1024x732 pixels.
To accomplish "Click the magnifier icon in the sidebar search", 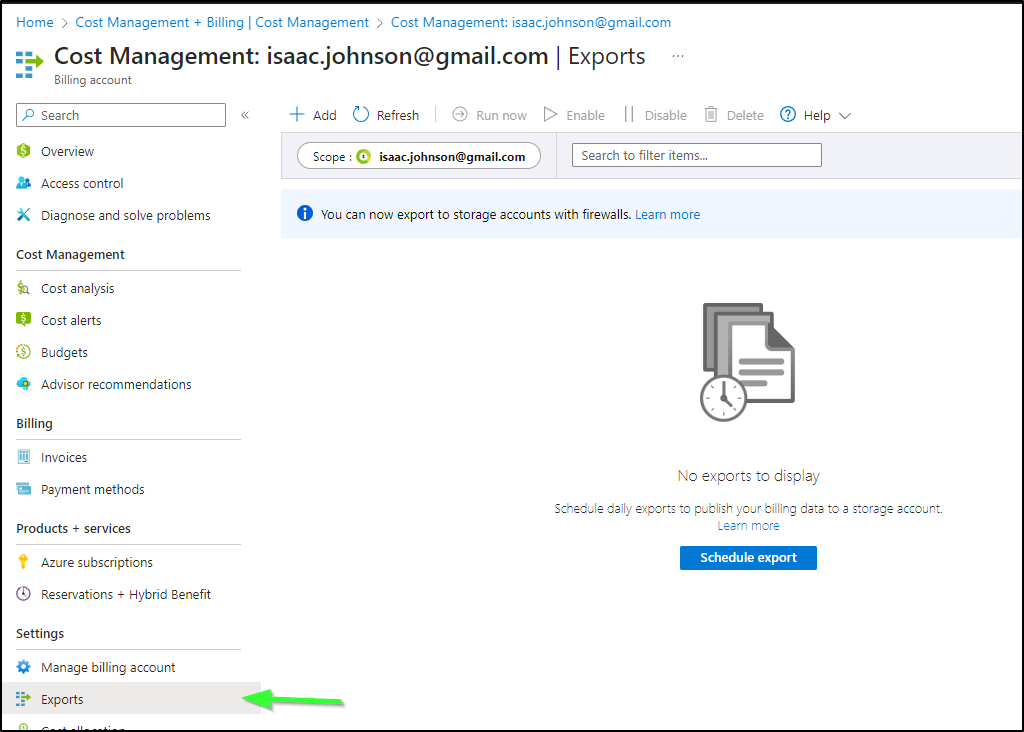I will (x=28, y=115).
